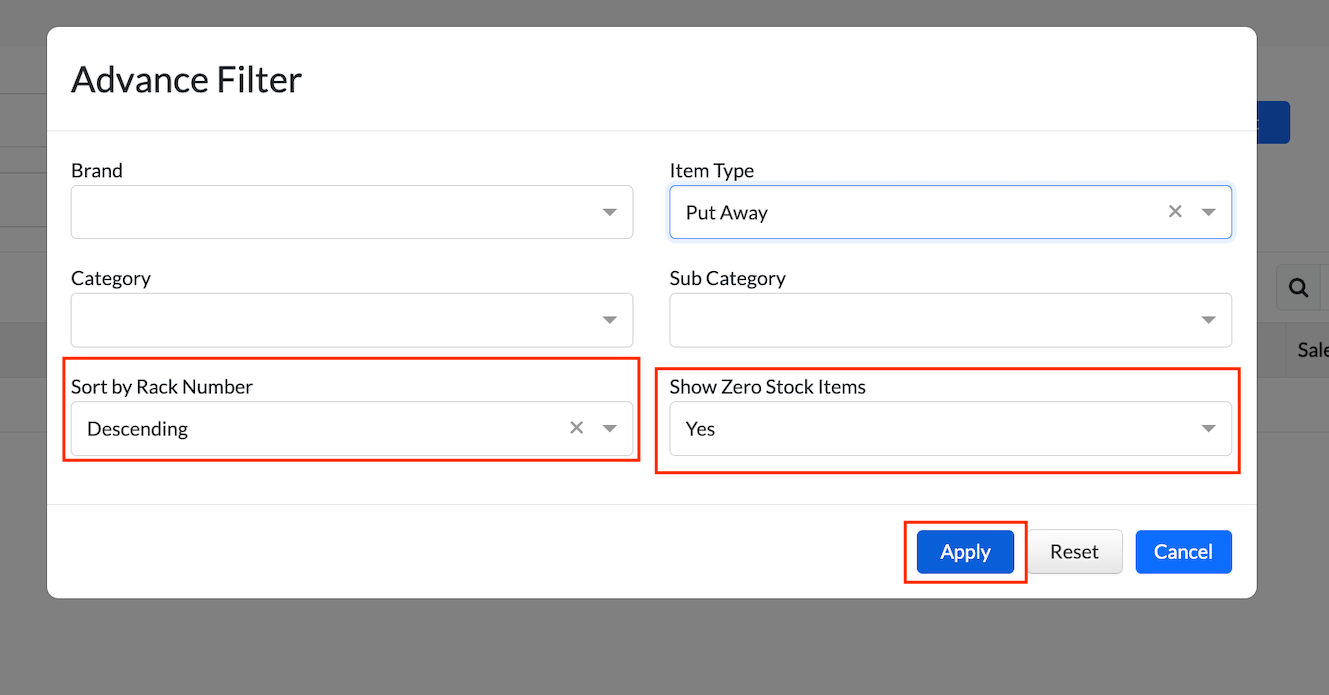Open the Item Type dropdown arrow

click(1208, 212)
